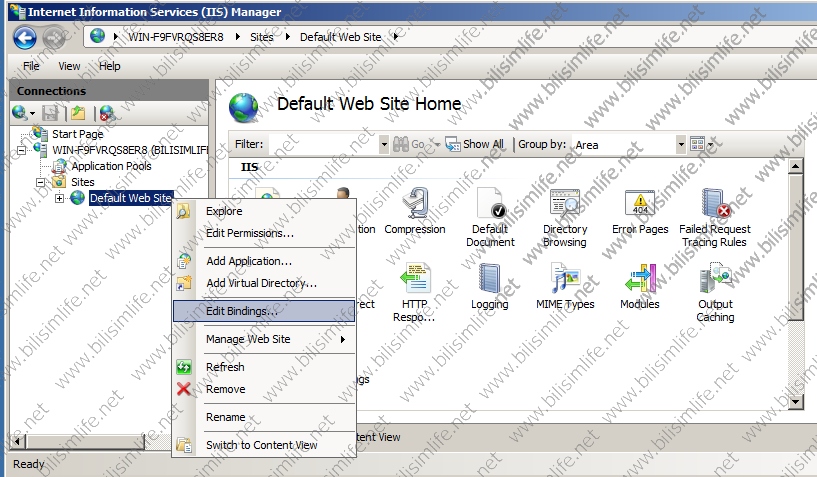Click the Connections delete connection icon

(107, 113)
